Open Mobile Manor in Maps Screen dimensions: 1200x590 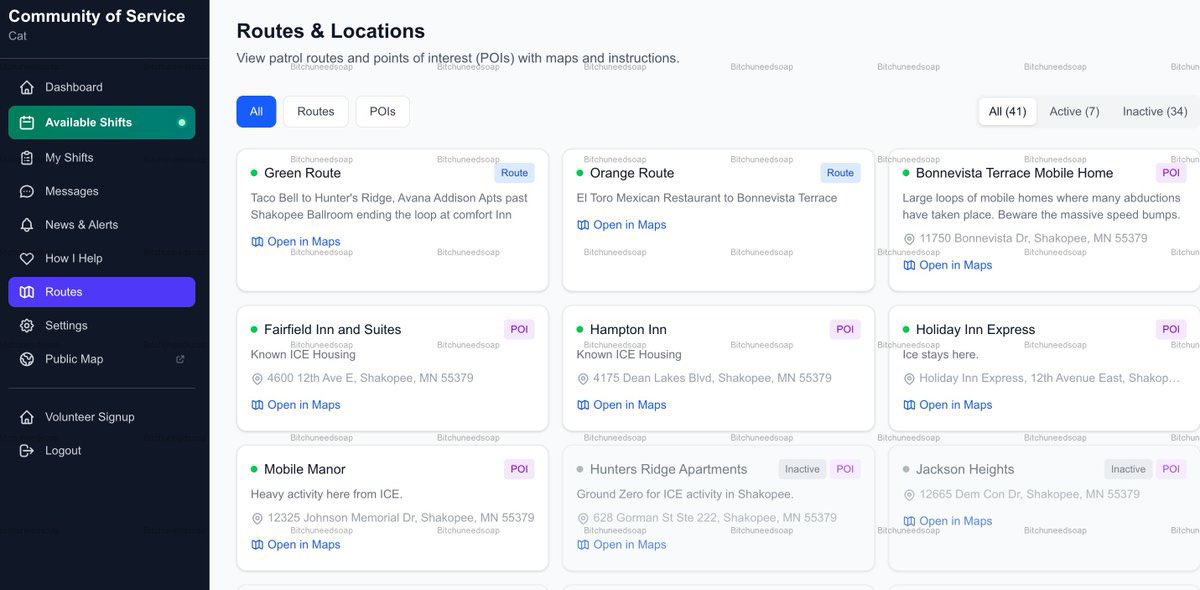pyautogui.click(x=296, y=545)
